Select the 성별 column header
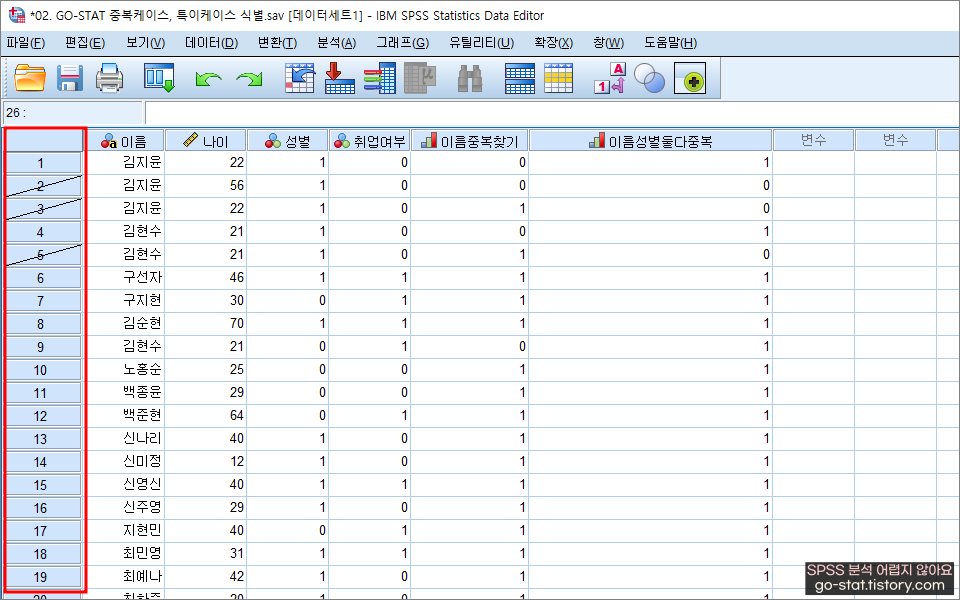The image size is (960, 600). click(287, 141)
